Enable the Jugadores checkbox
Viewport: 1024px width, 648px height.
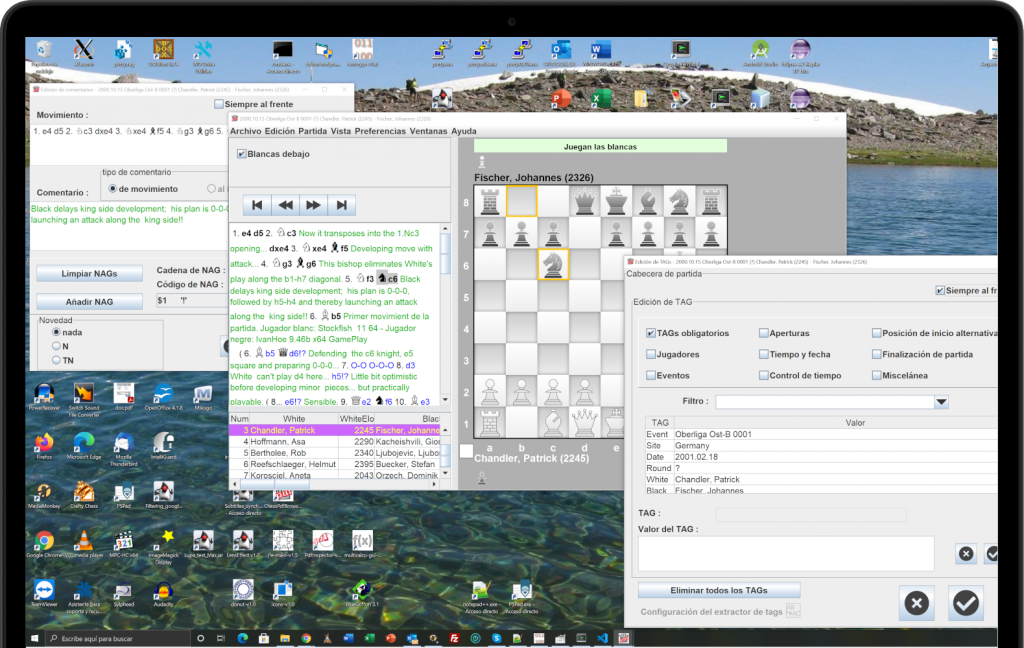[650, 354]
